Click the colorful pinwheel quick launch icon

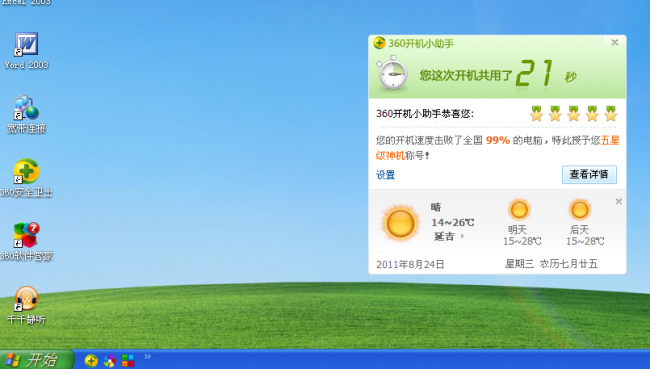pyautogui.click(x=110, y=361)
